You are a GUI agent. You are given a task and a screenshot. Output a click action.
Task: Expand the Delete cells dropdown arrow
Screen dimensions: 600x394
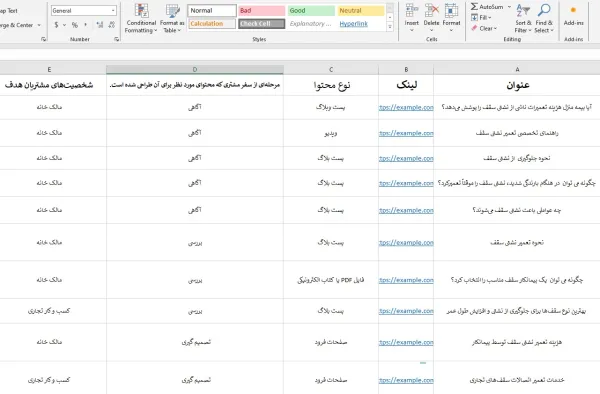coord(432,30)
